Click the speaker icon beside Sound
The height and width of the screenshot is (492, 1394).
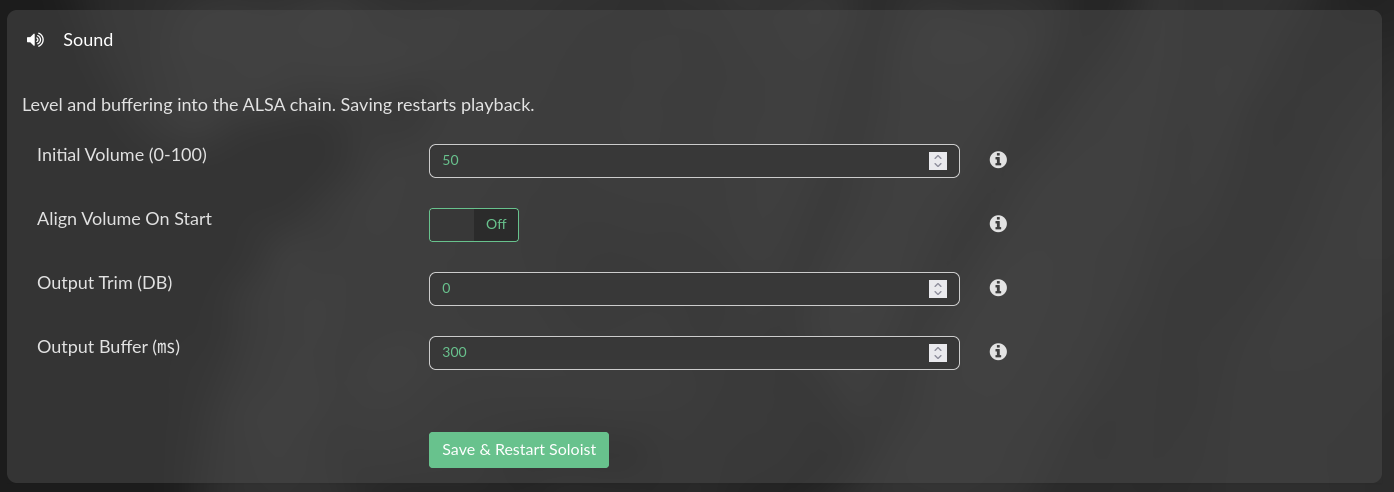(x=35, y=40)
